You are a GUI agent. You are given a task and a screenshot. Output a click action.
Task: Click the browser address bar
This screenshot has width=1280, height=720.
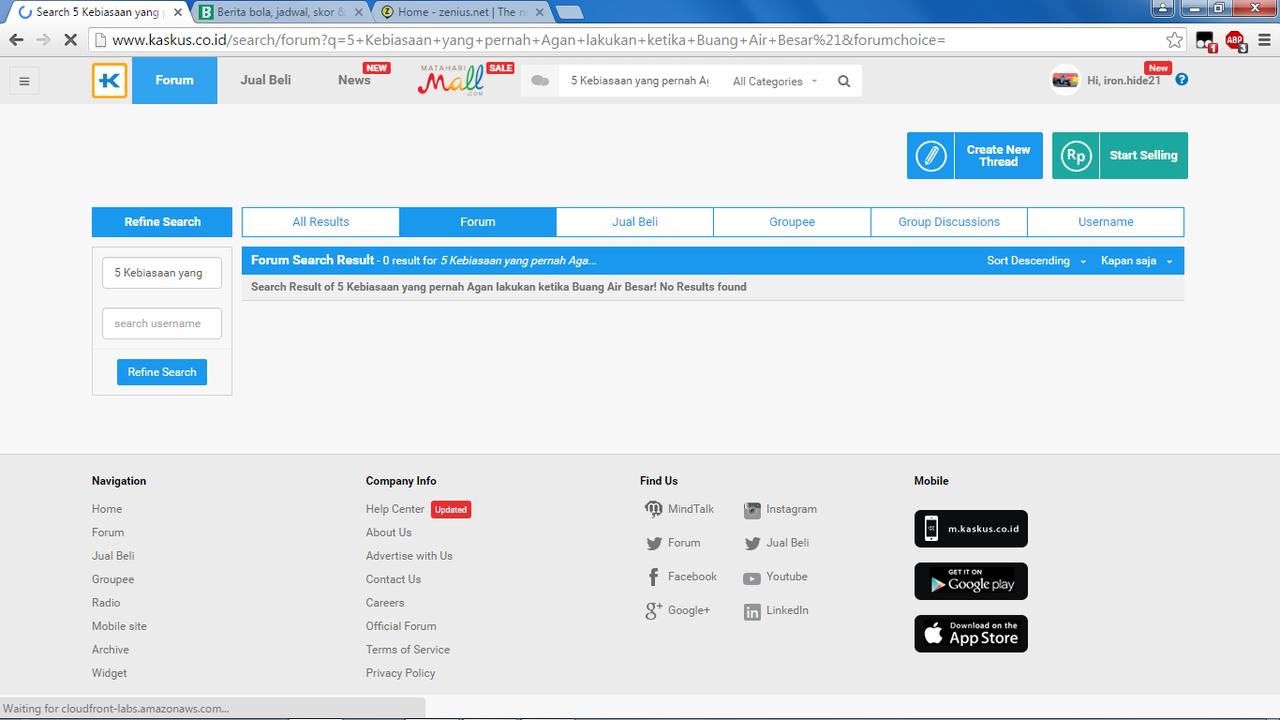click(x=638, y=40)
